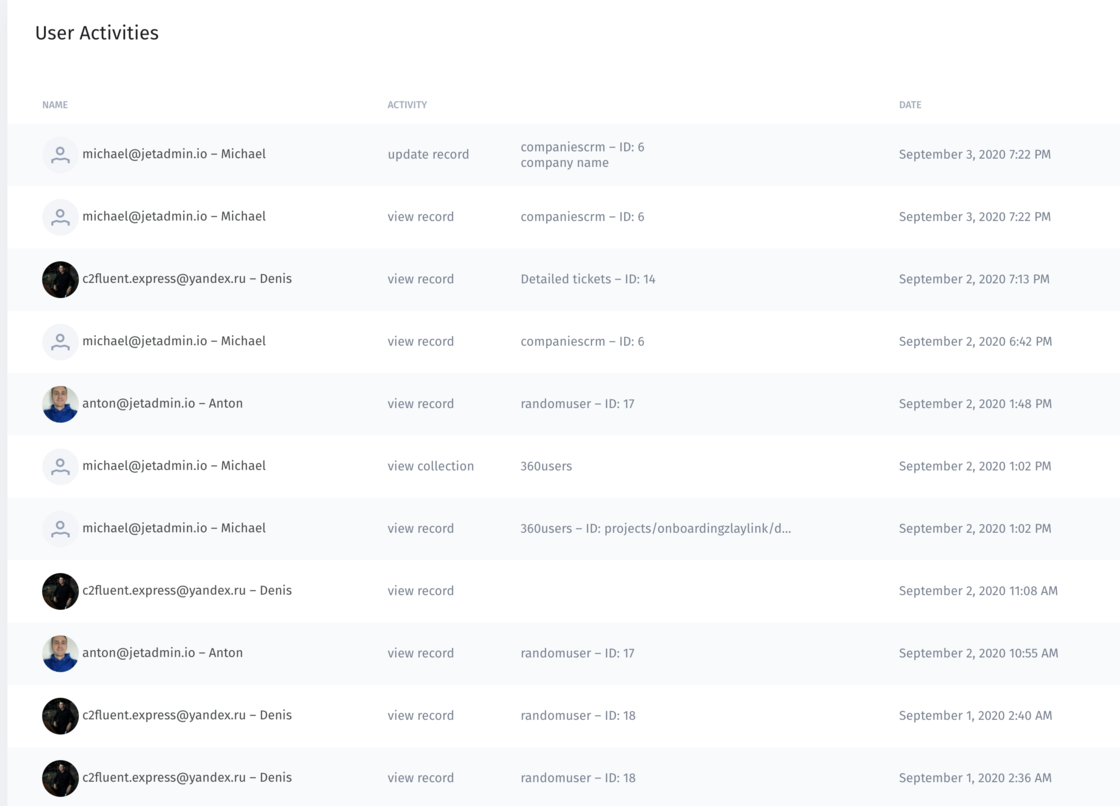1120x806 pixels.
Task: Click 'companiescrm – ID: 6' in 6:42 PM row
Action: 582,342
